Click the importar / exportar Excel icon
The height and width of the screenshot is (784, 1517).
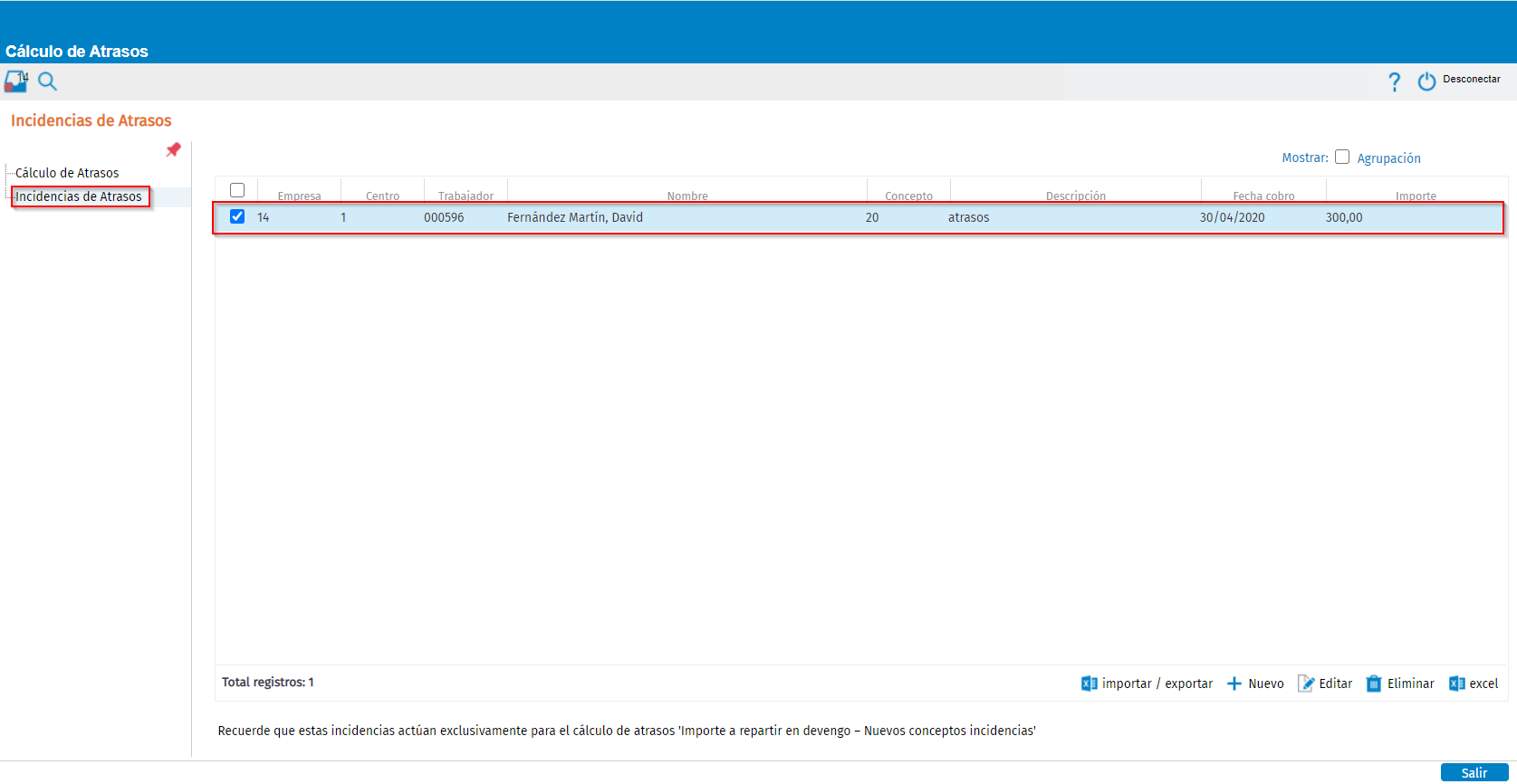[1090, 684]
